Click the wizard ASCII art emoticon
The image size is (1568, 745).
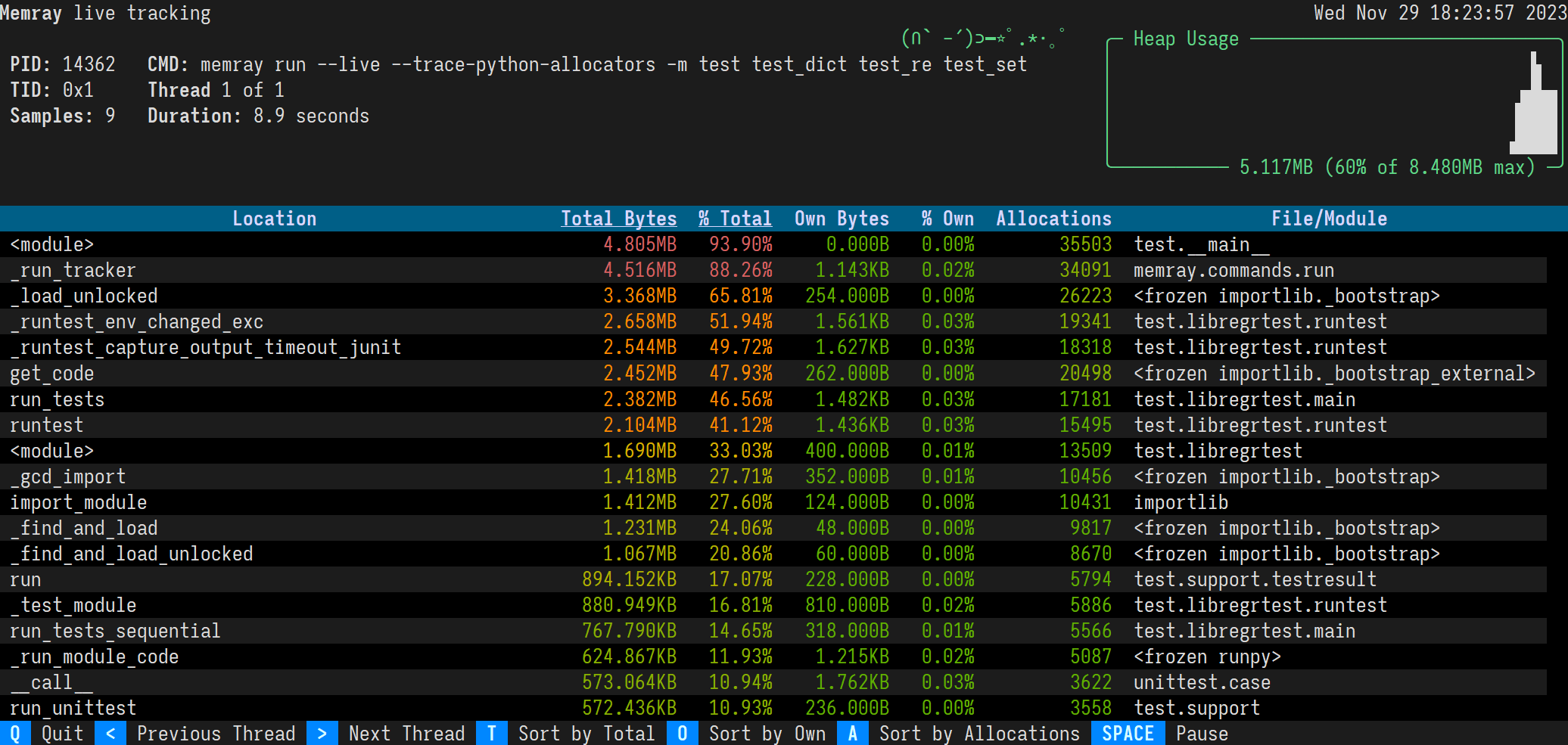coord(983,37)
